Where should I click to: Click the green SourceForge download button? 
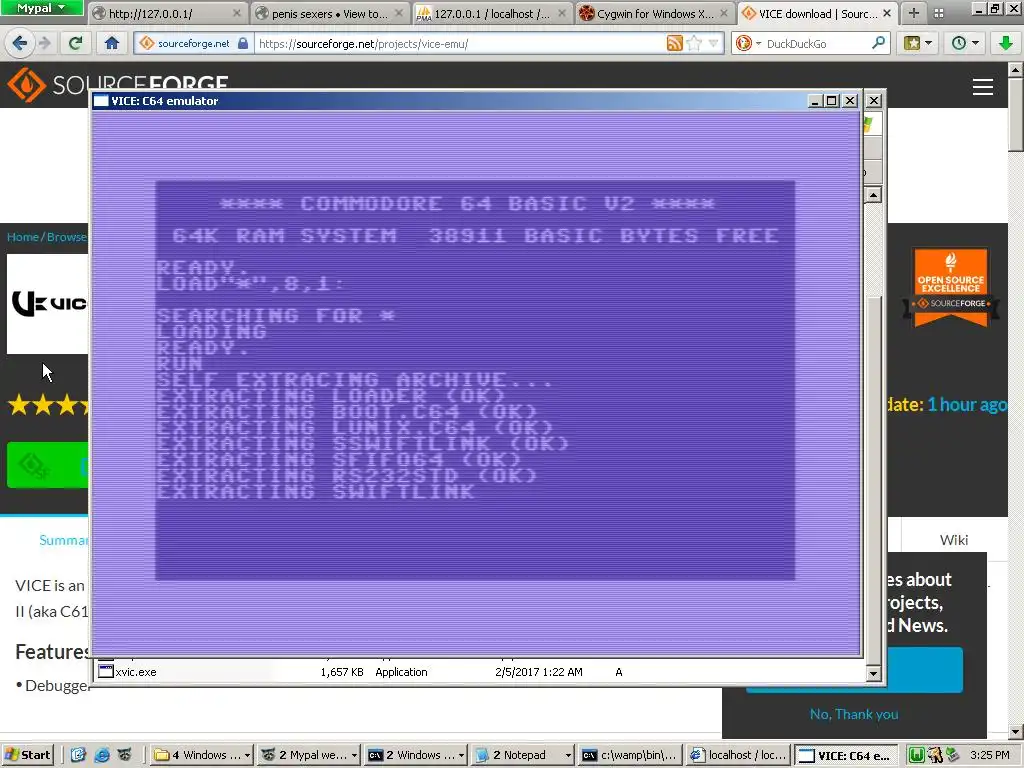click(x=48, y=465)
